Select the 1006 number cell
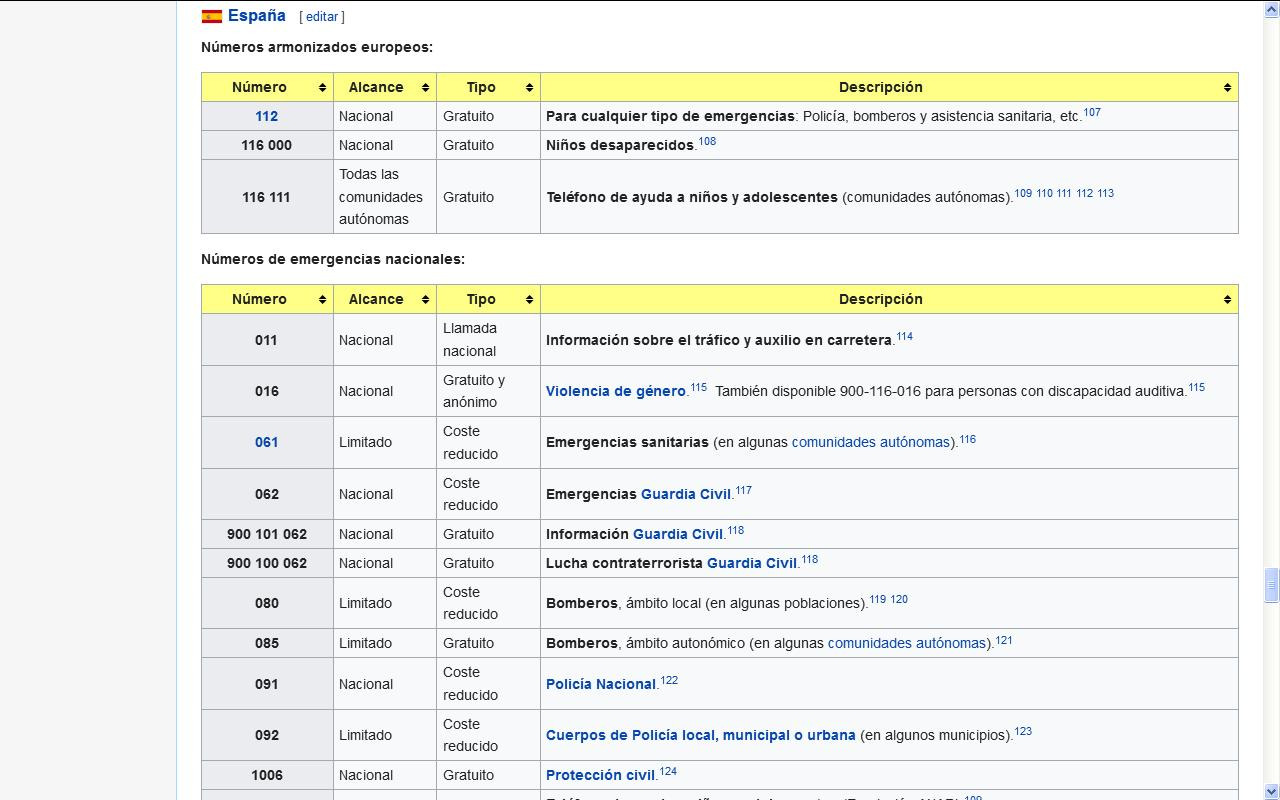This screenshot has width=1280, height=800. pyautogui.click(x=267, y=775)
